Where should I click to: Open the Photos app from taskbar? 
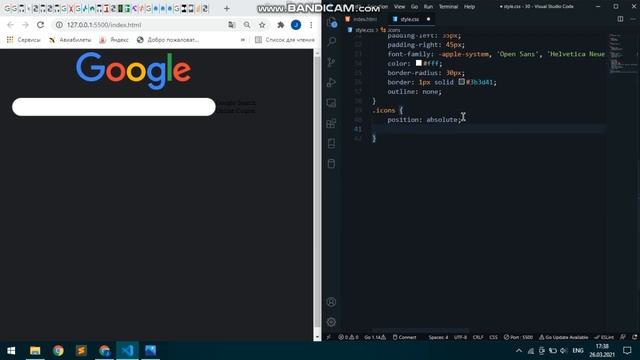coord(151,351)
